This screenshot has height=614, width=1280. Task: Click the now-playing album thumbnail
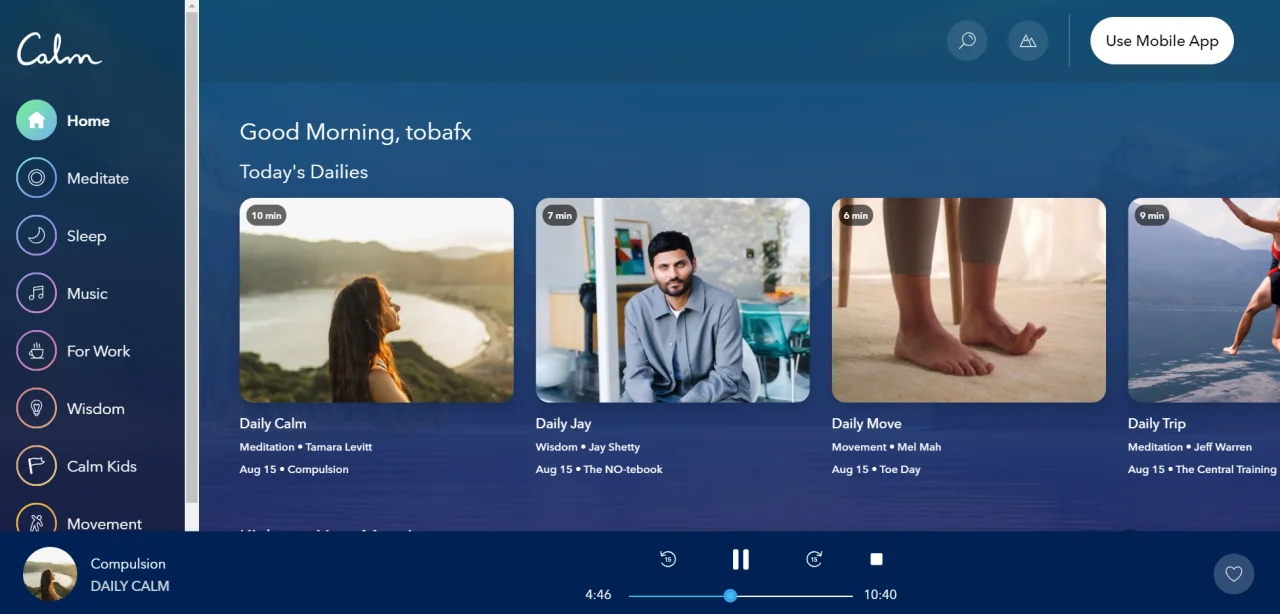click(50, 574)
